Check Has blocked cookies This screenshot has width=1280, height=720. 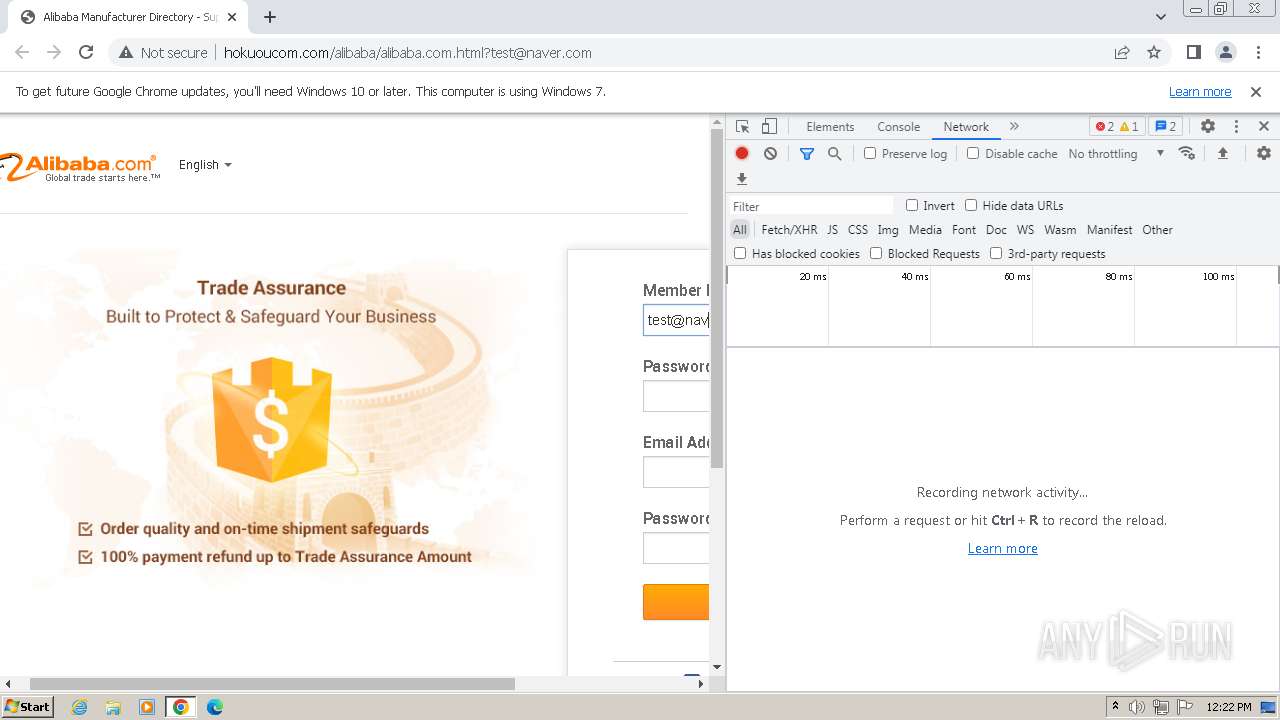coord(740,253)
